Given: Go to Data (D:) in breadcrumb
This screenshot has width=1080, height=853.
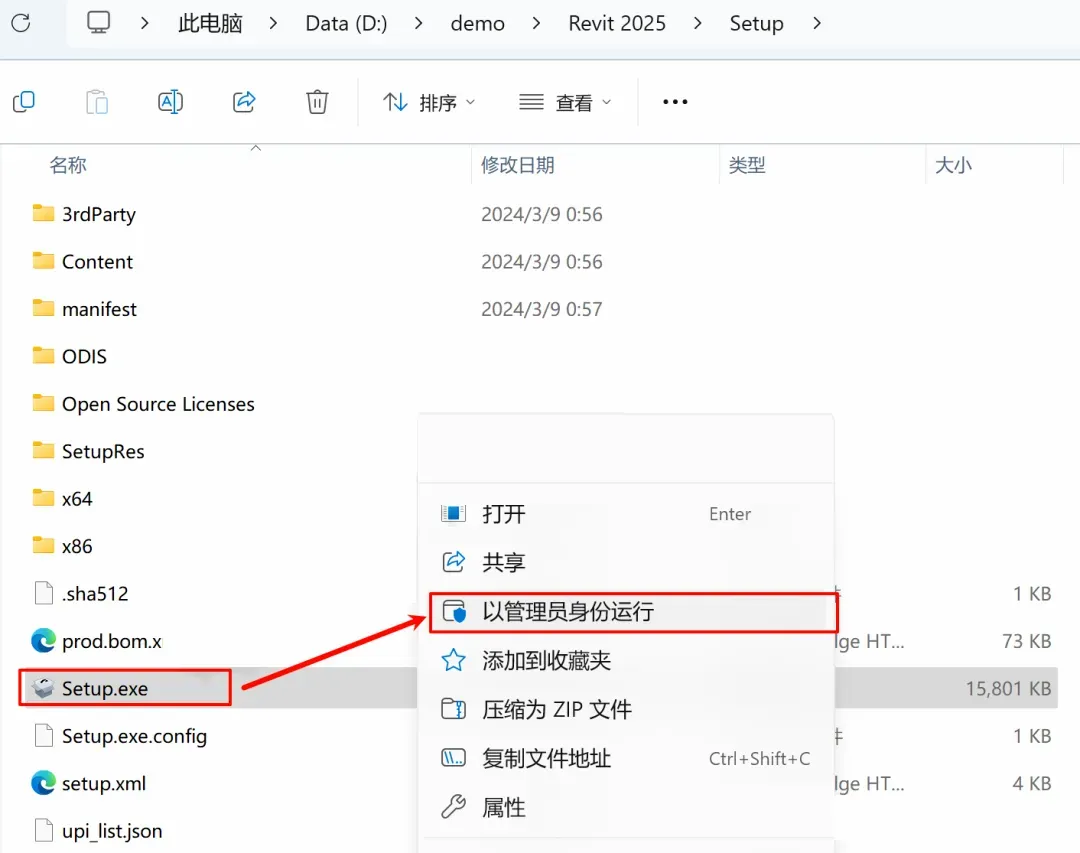Looking at the screenshot, I should tap(346, 23).
